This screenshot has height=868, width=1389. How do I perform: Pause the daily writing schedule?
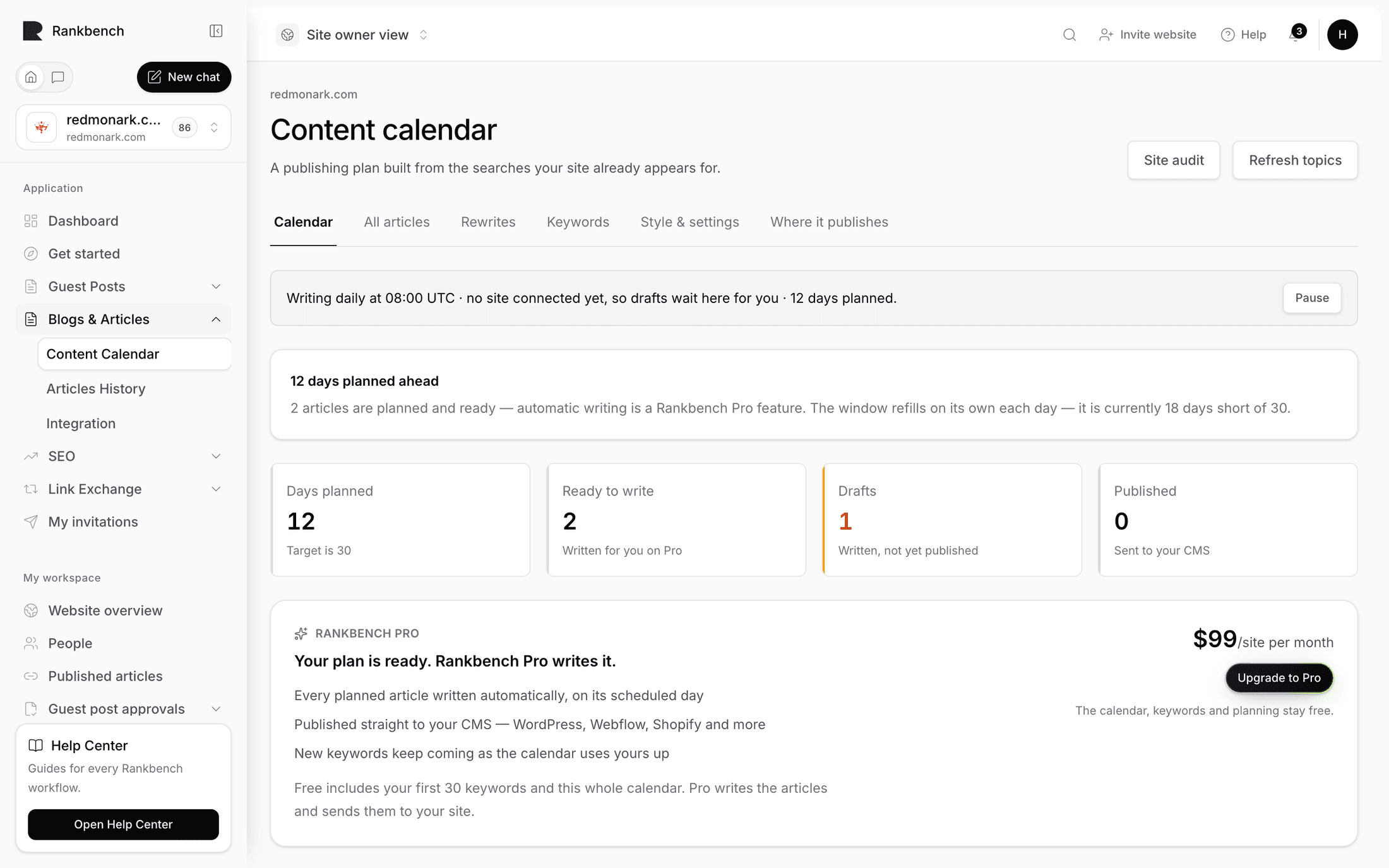(1312, 298)
